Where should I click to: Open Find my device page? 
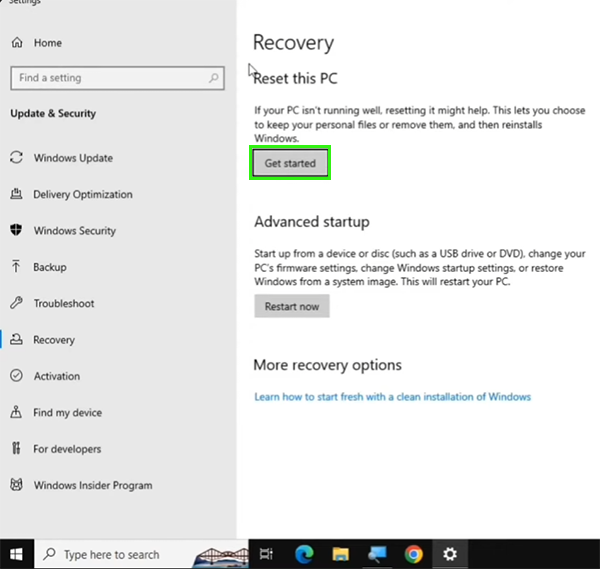tap(68, 412)
